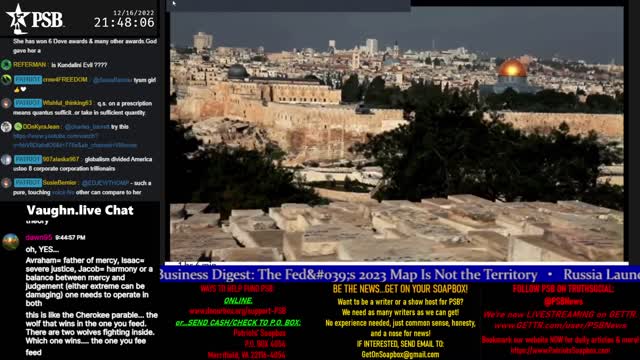Click the green badge before DDsKyraJean
This screenshot has height=360, width=640.
[18, 127]
